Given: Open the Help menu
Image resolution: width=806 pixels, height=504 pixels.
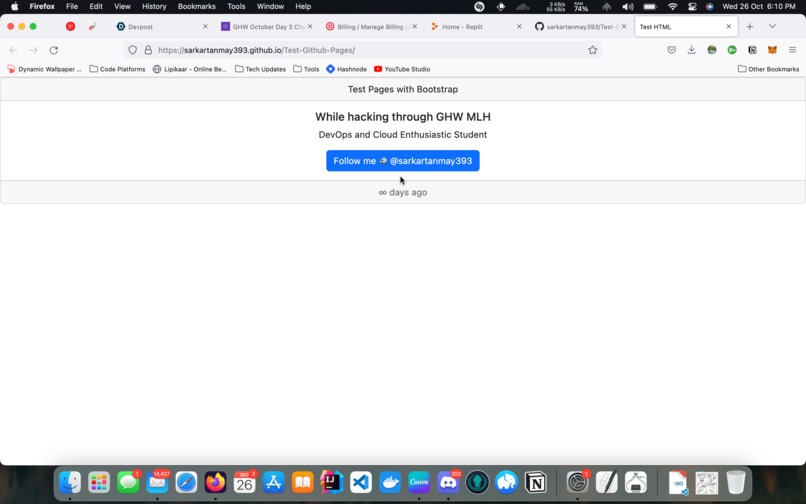Looking at the screenshot, I should [x=303, y=7].
